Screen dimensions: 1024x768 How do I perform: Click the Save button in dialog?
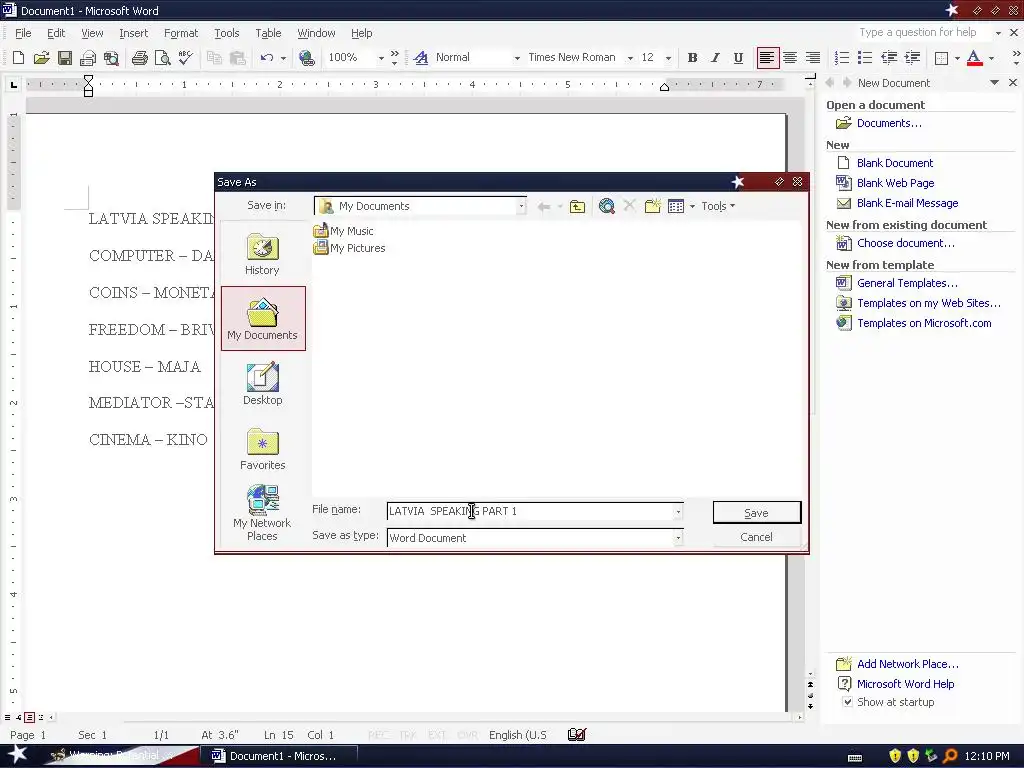tap(756, 513)
